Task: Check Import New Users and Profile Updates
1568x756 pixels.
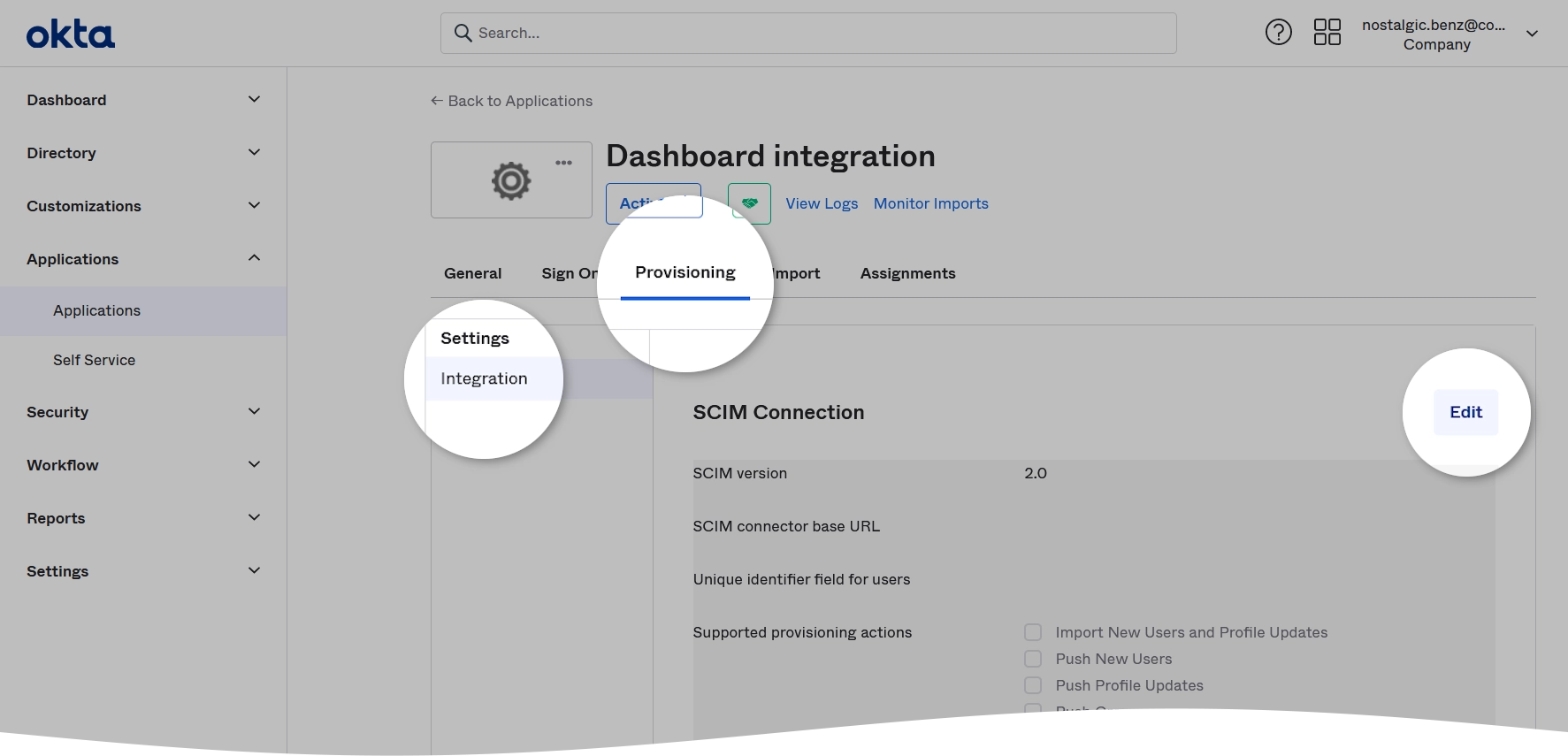Action: pyautogui.click(x=1032, y=632)
